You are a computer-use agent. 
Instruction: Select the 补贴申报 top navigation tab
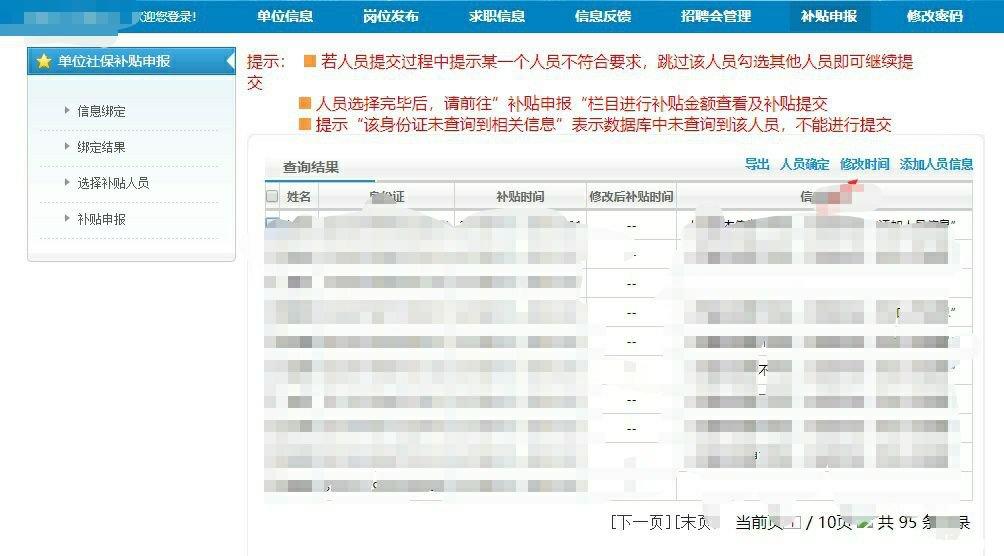[x=829, y=16]
